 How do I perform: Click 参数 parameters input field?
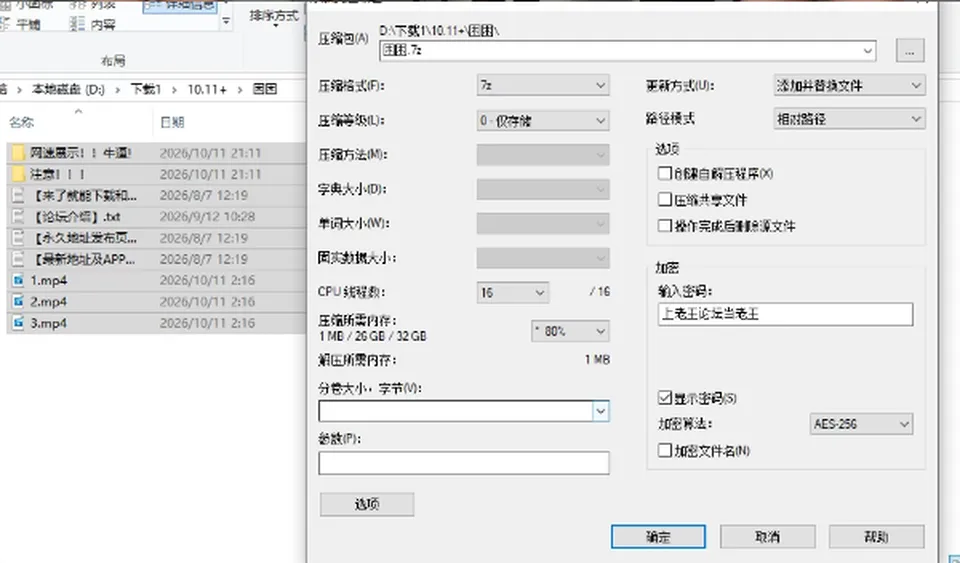[x=463, y=463]
